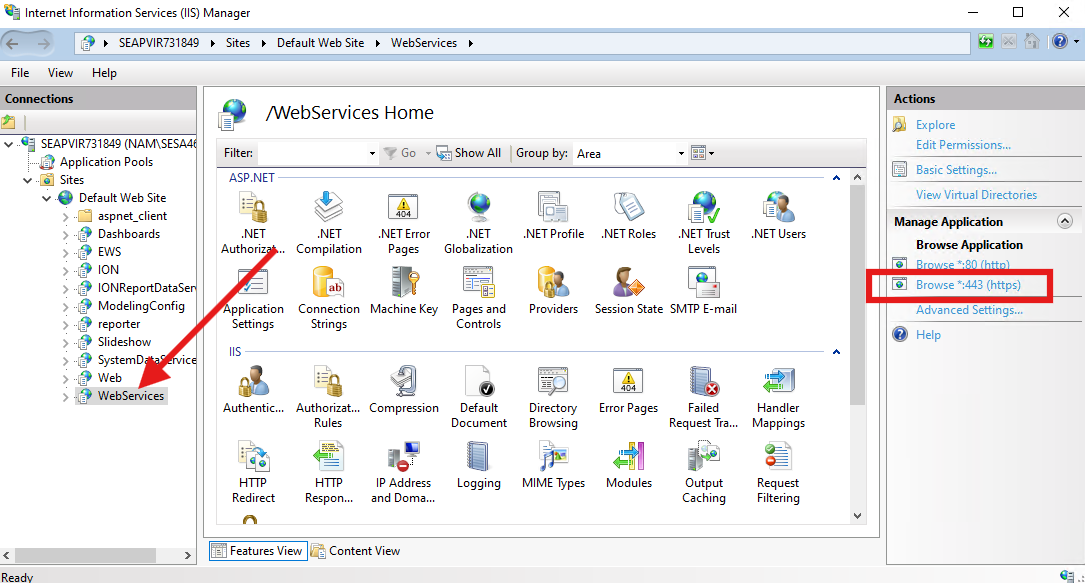Image resolution: width=1085 pixels, height=583 pixels.
Task: Open Logging feature
Action: click(x=479, y=465)
